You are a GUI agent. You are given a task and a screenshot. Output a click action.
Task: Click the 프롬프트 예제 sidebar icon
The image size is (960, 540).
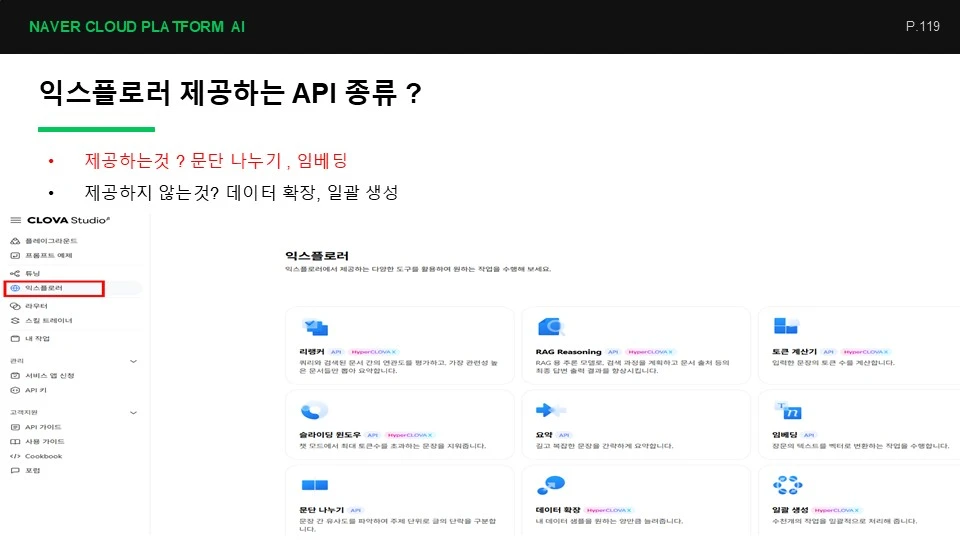pyautogui.click(x=15, y=256)
